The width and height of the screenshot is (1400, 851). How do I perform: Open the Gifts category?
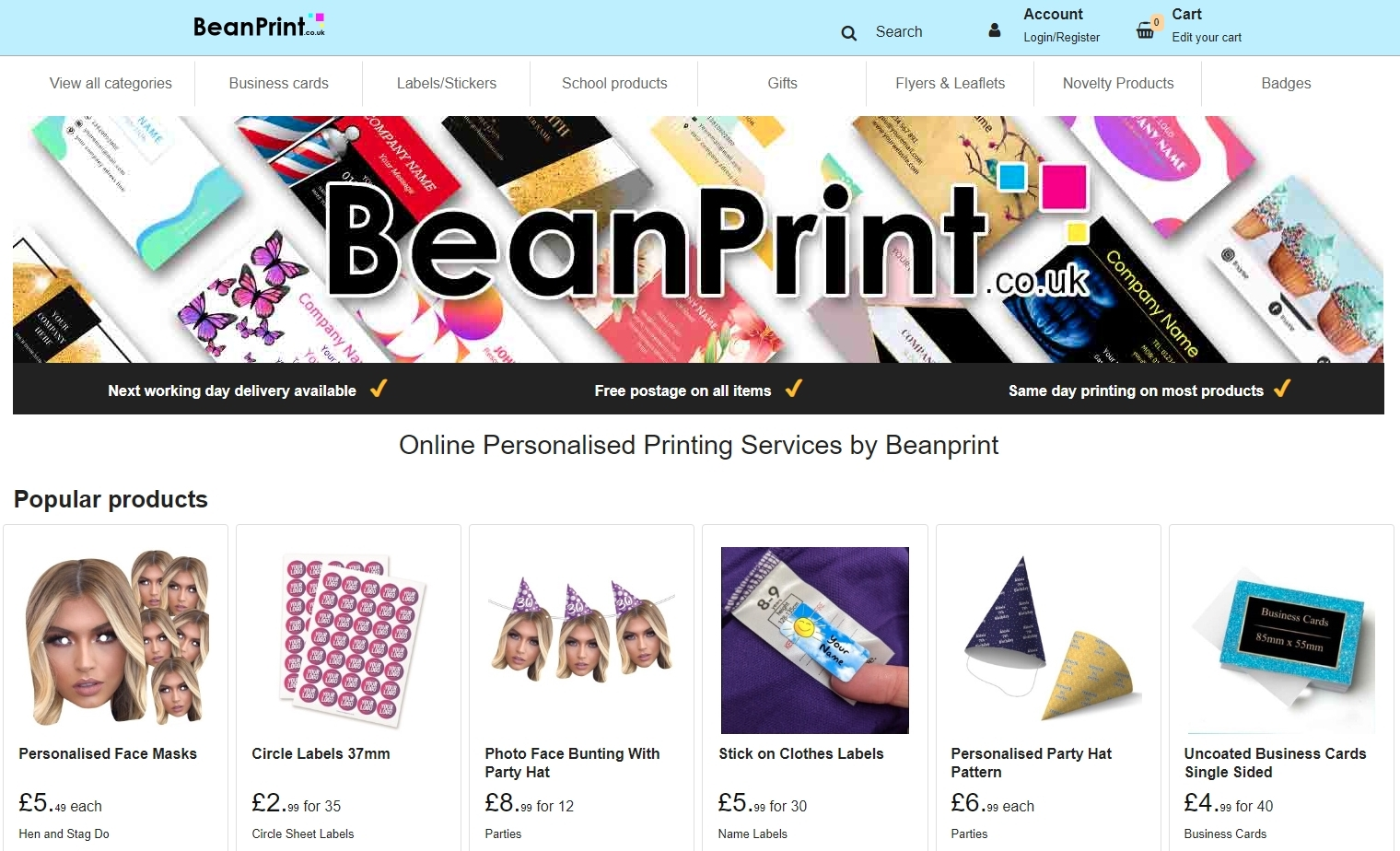[782, 83]
